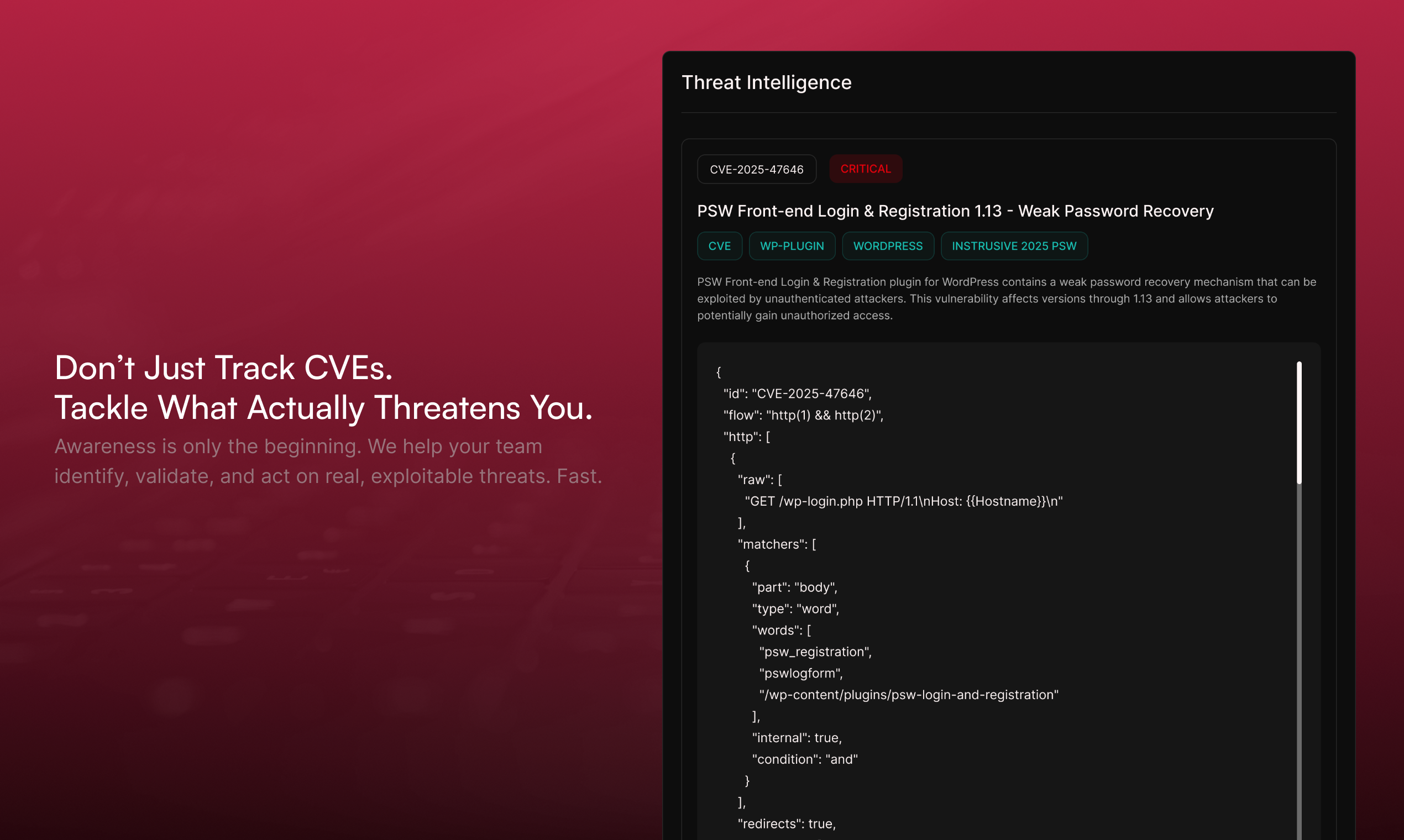Select the CVE tag
The width and height of the screenshot is (1404, 840).
pos(720,246)
